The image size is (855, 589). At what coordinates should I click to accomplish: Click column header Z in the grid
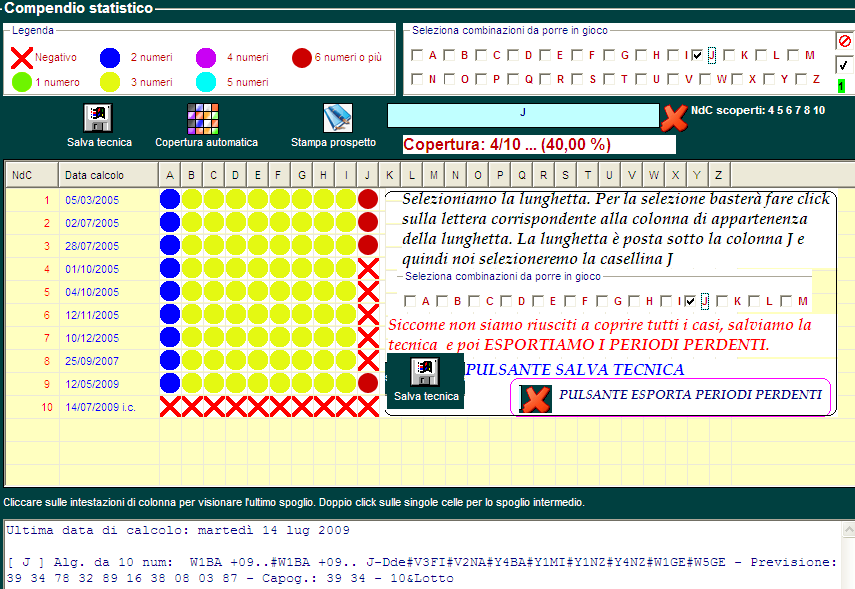[719, 175]
